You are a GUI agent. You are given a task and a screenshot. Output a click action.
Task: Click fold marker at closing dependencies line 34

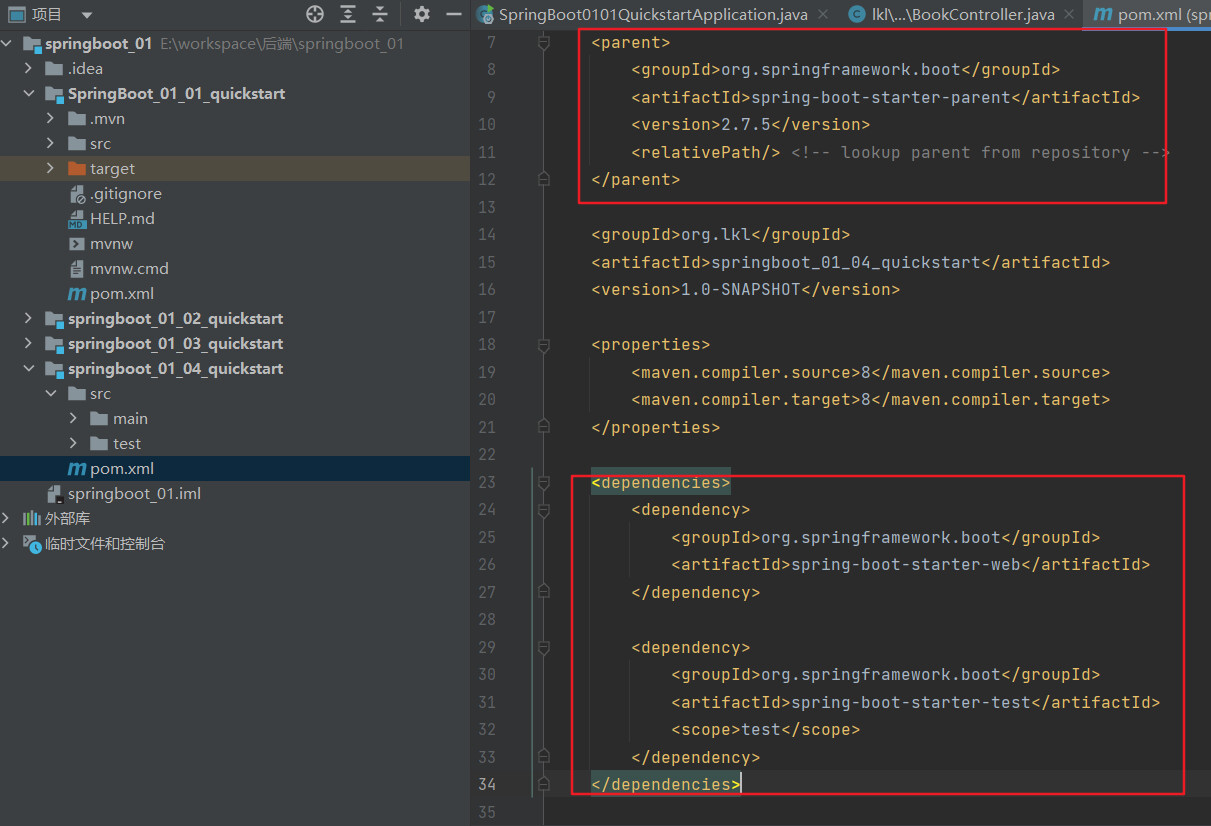tap(543, 785)
